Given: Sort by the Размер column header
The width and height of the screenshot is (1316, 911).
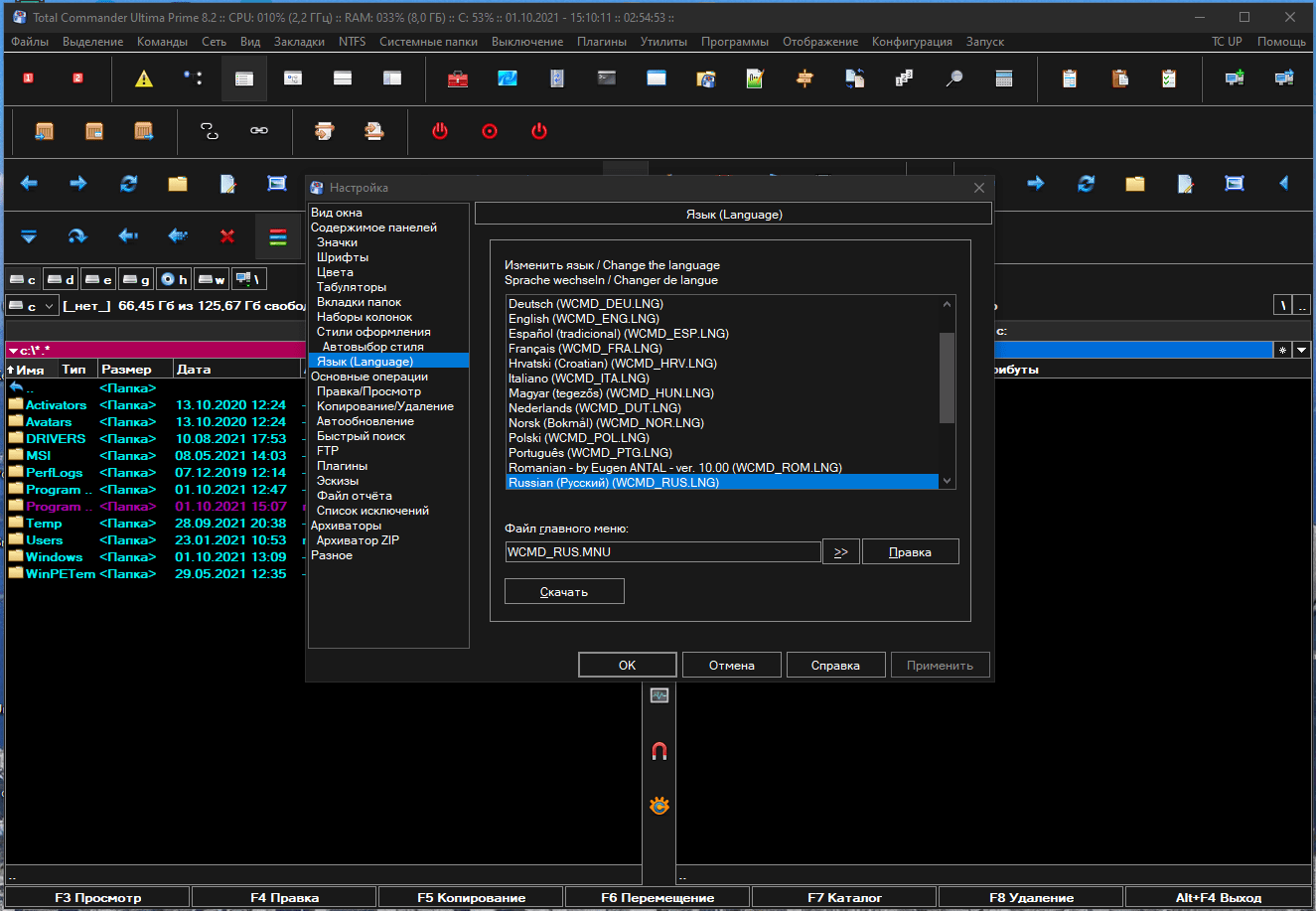Looking at the screenshot, I should coord(134,370).
